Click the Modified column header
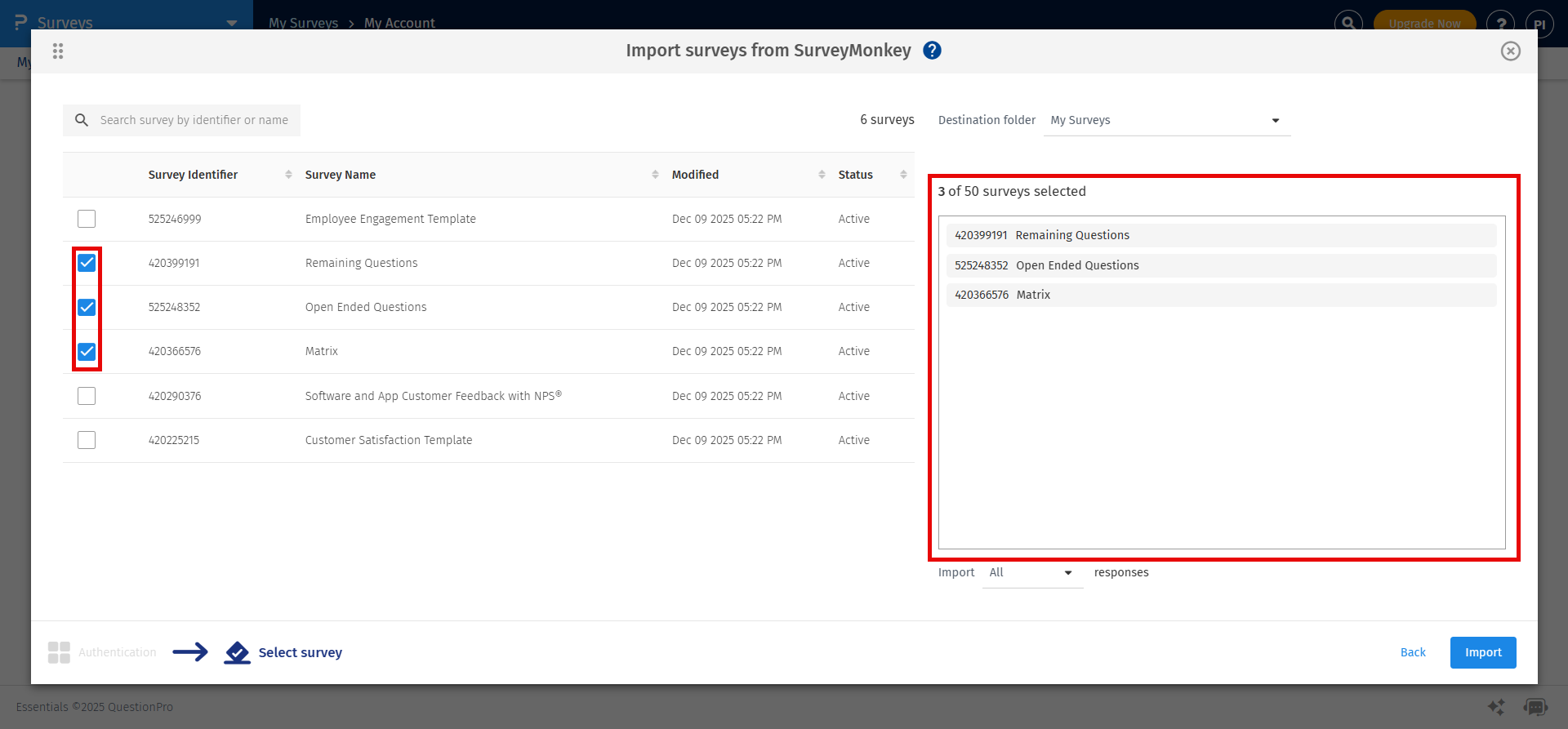The height and width of the screenshot is (729, 1568). (696, 175)
